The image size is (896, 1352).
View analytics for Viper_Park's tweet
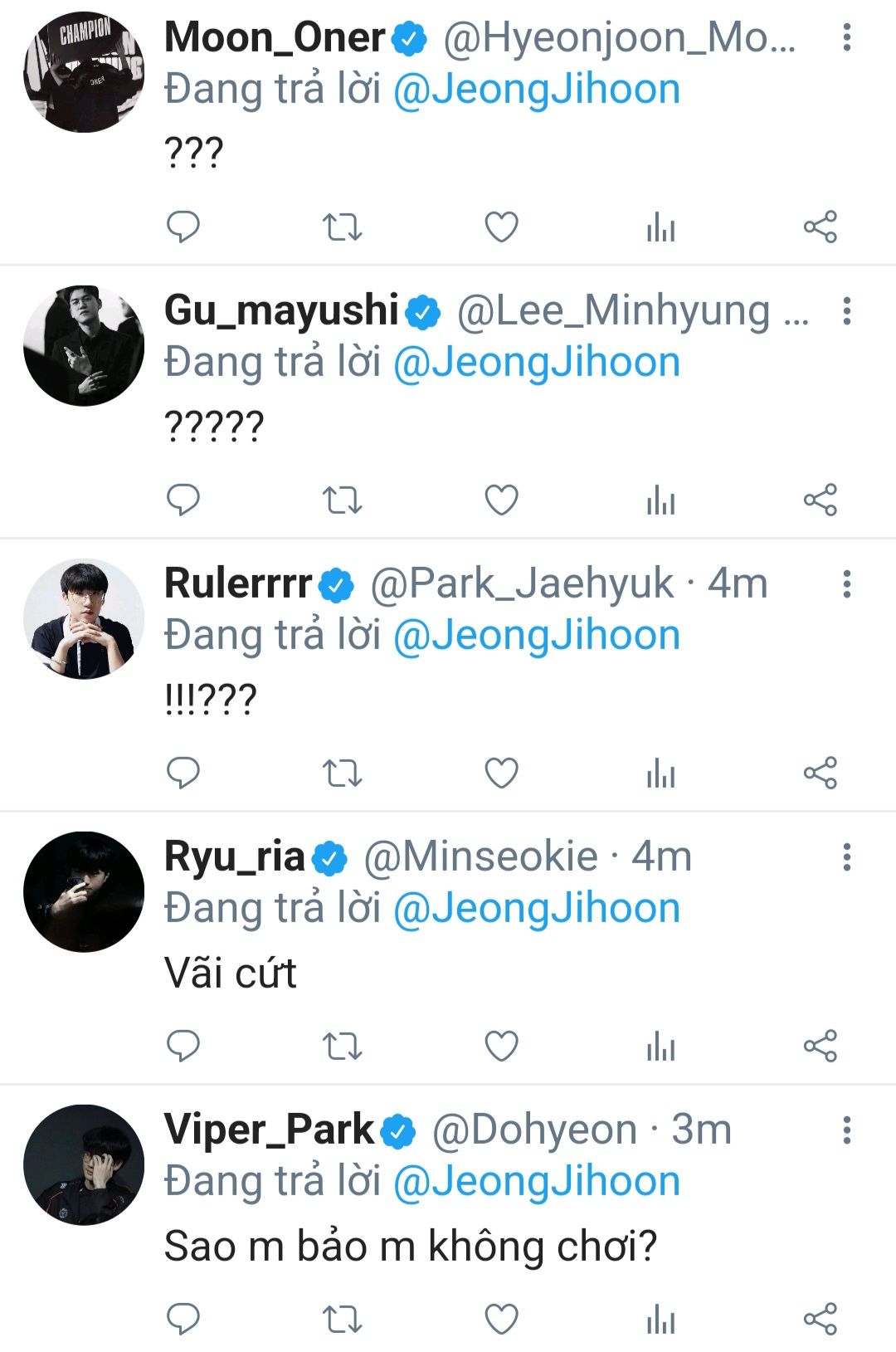pyautogui.click(x=660, y=1319)
